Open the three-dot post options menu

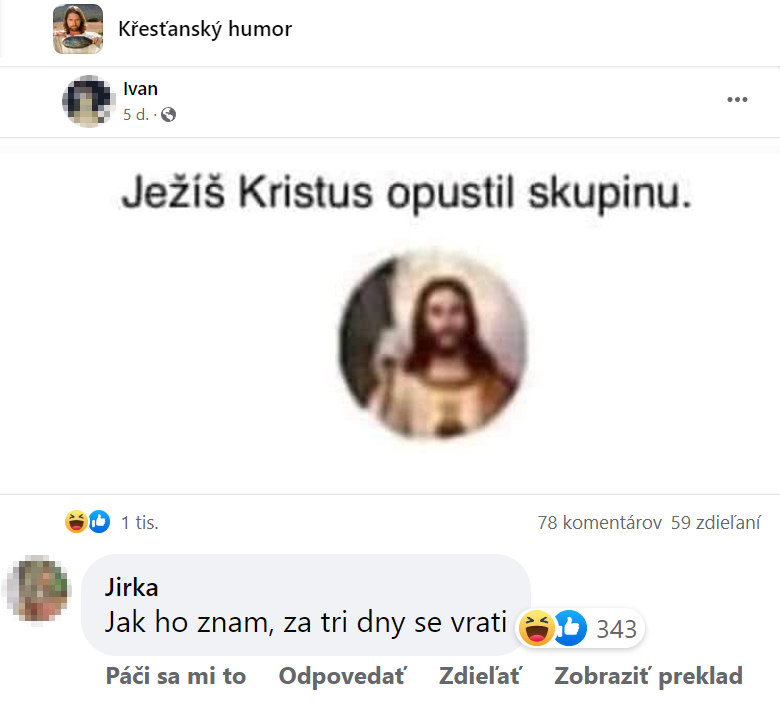[x=737, y=99]
